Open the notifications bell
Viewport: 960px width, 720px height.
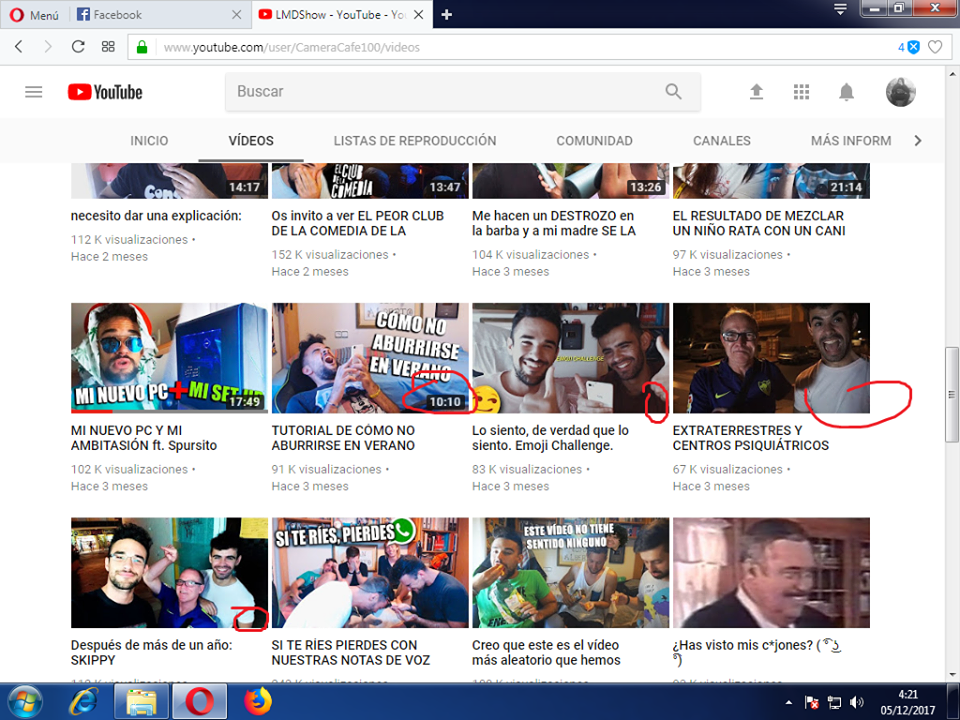click(846, 92)
